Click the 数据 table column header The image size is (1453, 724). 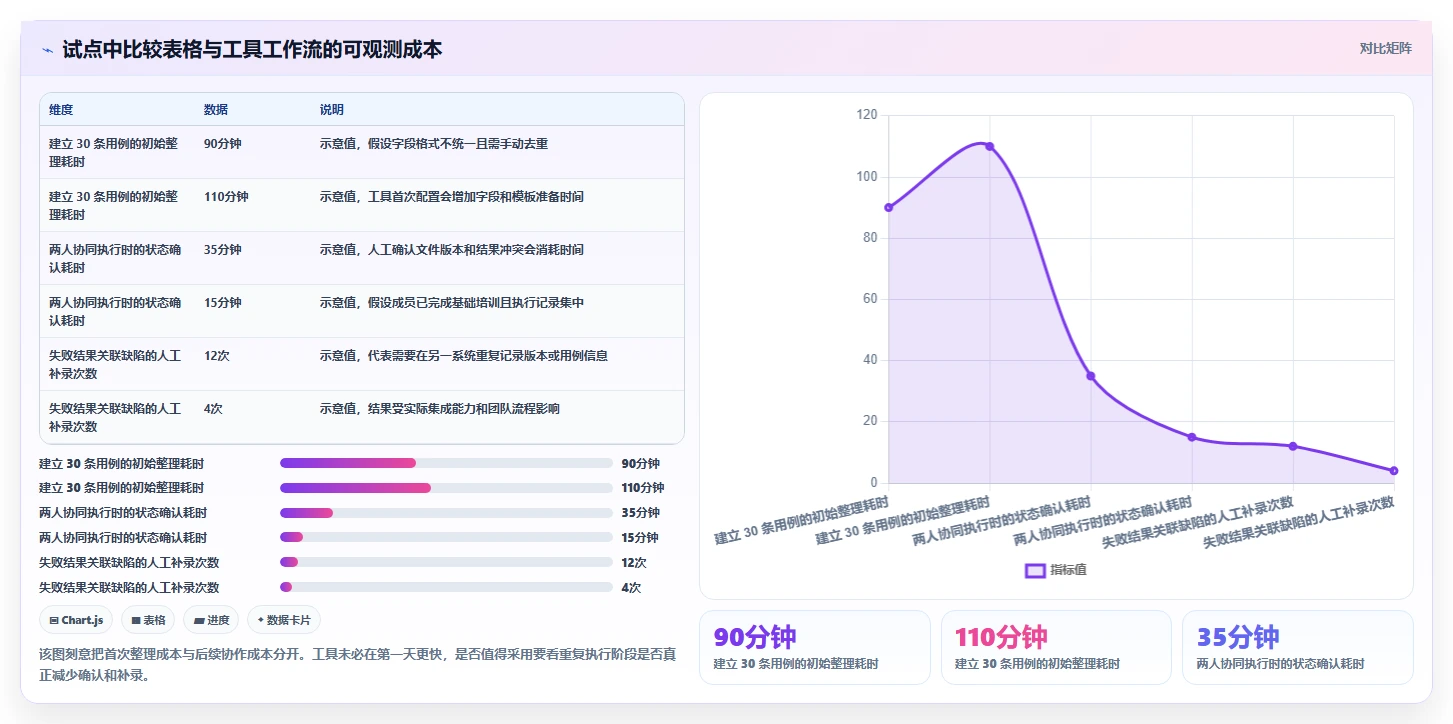[216, 110]
